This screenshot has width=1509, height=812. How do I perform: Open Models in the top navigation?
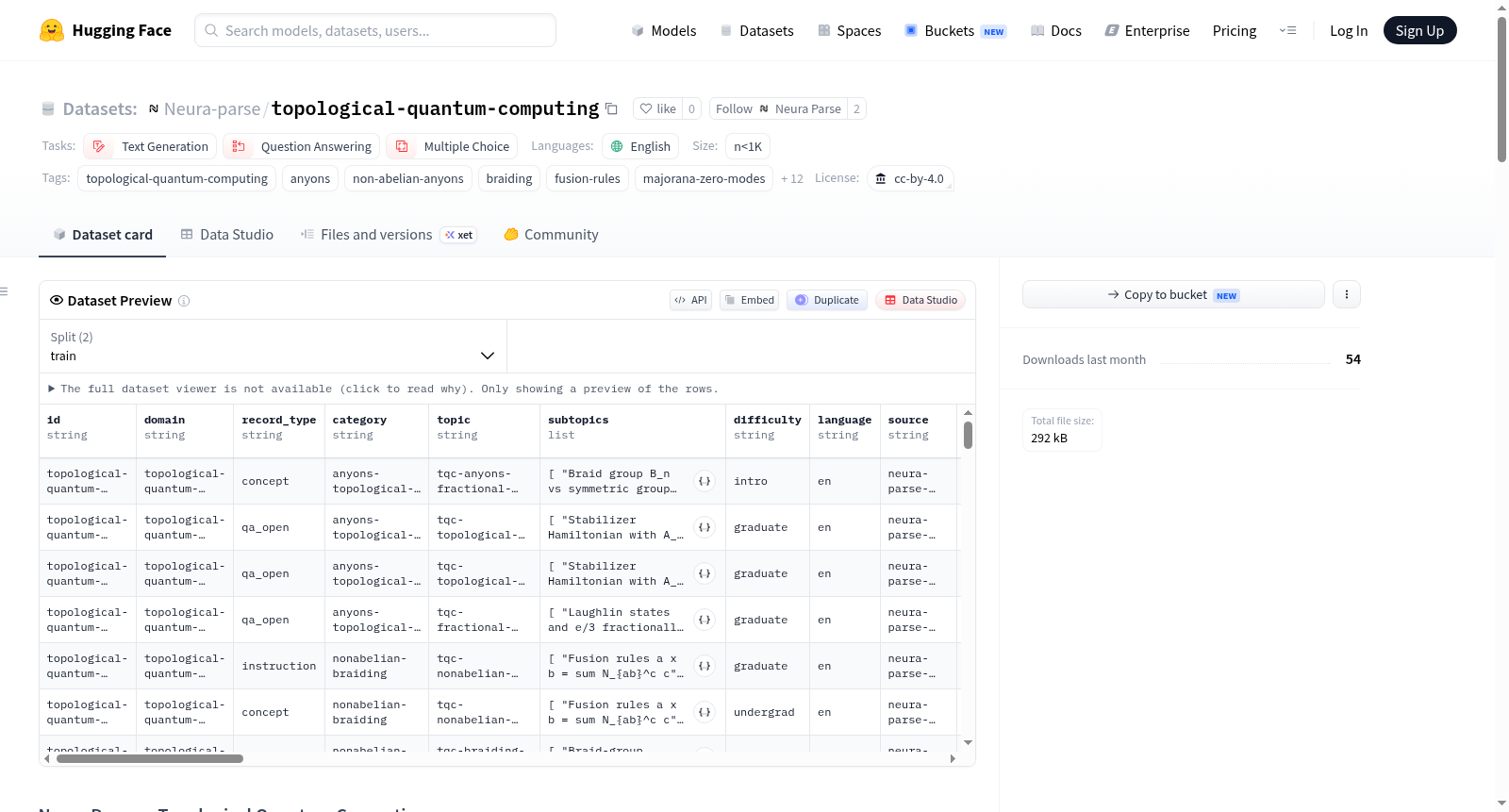pyautogui.click(x=664, y=30)
